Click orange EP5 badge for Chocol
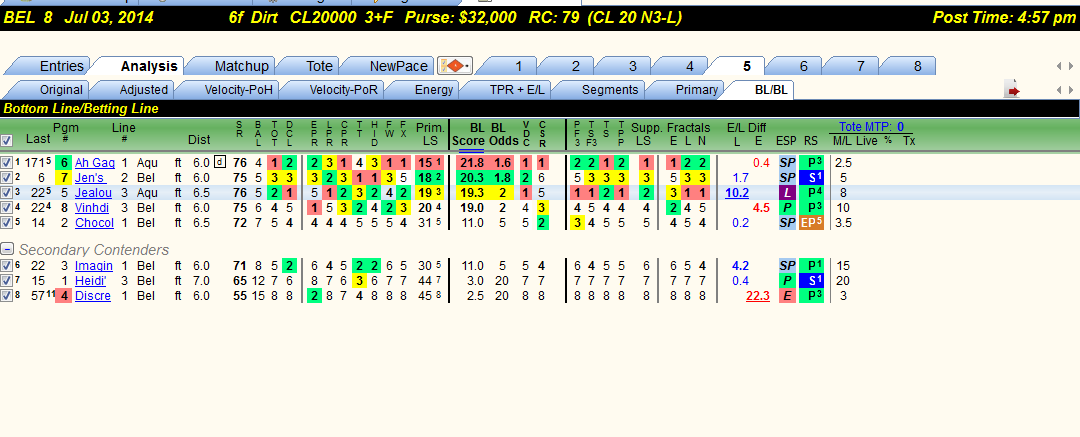The height and width of the screenshot is (437, 1080). coord(811,223)
